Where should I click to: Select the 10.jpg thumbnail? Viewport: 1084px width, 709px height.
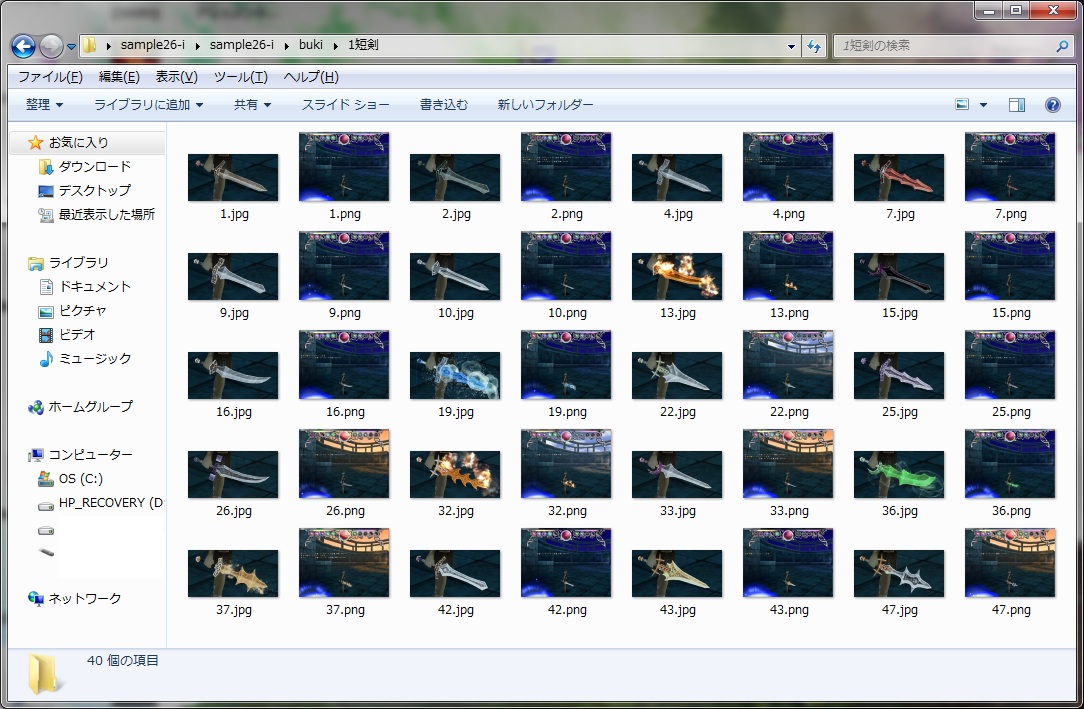click(x=455, y=276)
